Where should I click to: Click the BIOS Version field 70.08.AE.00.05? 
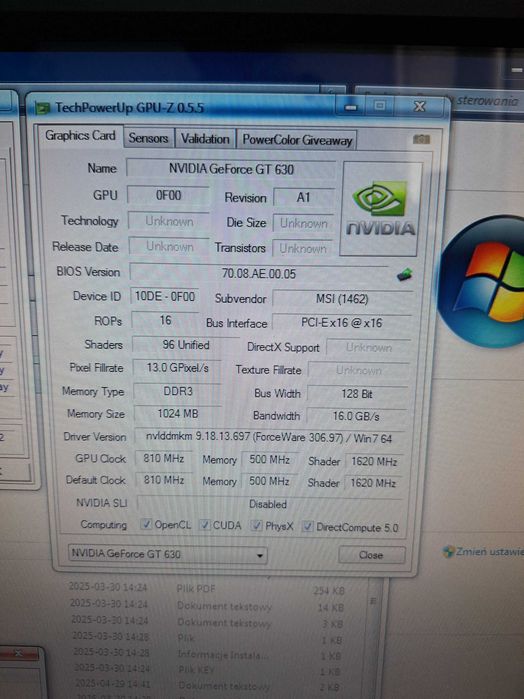coord(259,274)
